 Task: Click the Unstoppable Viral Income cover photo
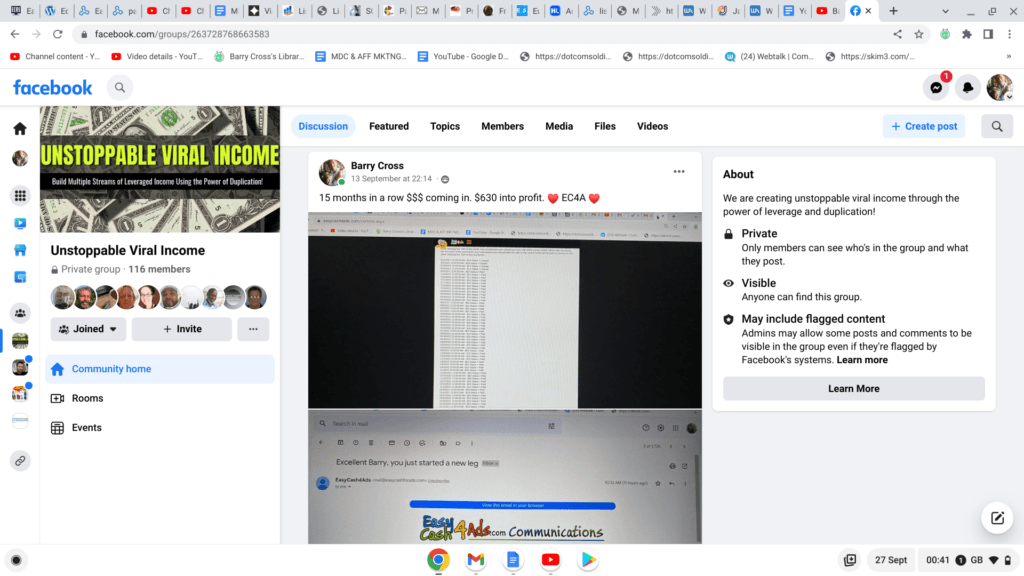click(x=160, y=169)
